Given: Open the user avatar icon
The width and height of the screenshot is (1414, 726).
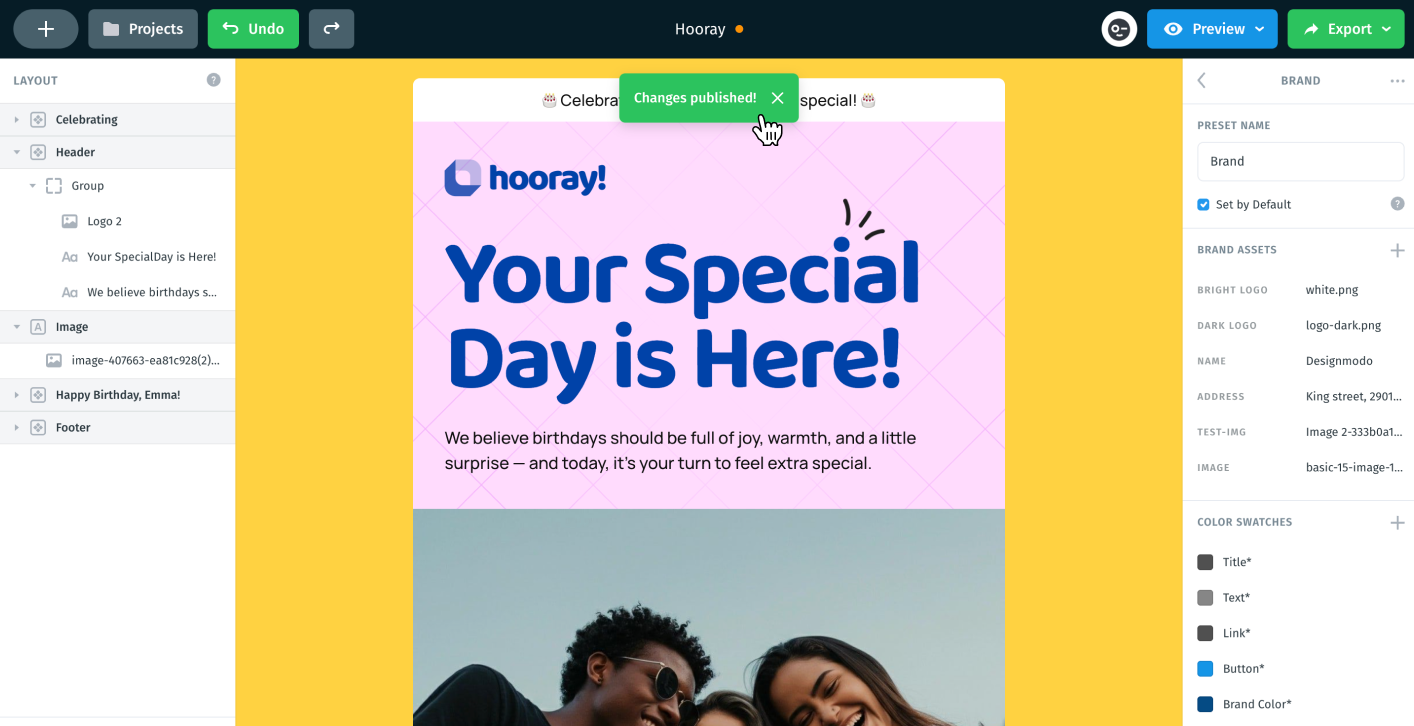Looking at the screenshot, I should pyautogui.click(x=1119, y=29).
